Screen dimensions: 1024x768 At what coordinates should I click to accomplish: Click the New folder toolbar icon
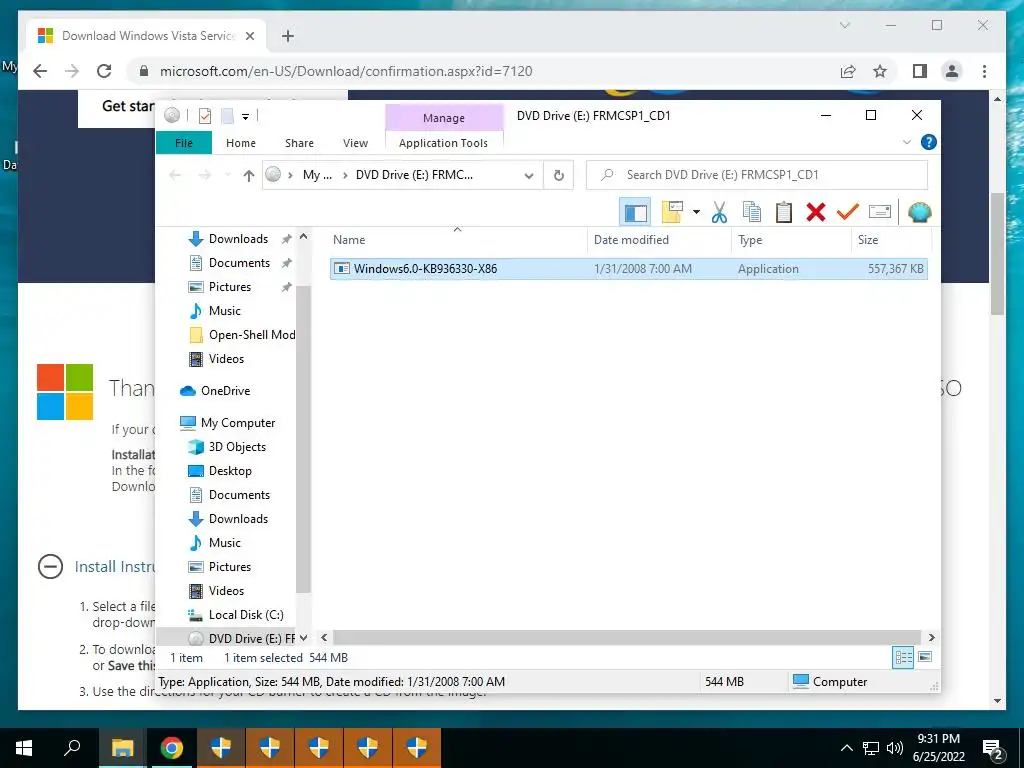pyautogui.click(x=673, y=212)
